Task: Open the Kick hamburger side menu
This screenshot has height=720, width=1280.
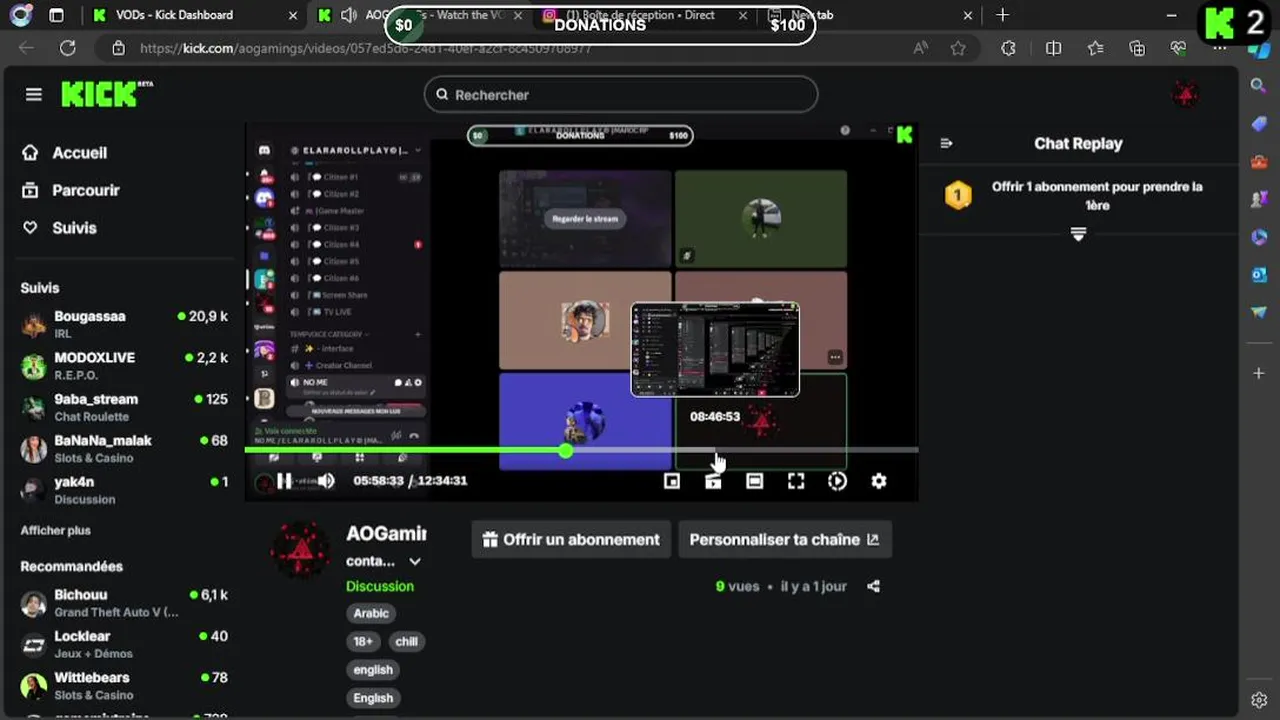Action: tap(34, 94)
